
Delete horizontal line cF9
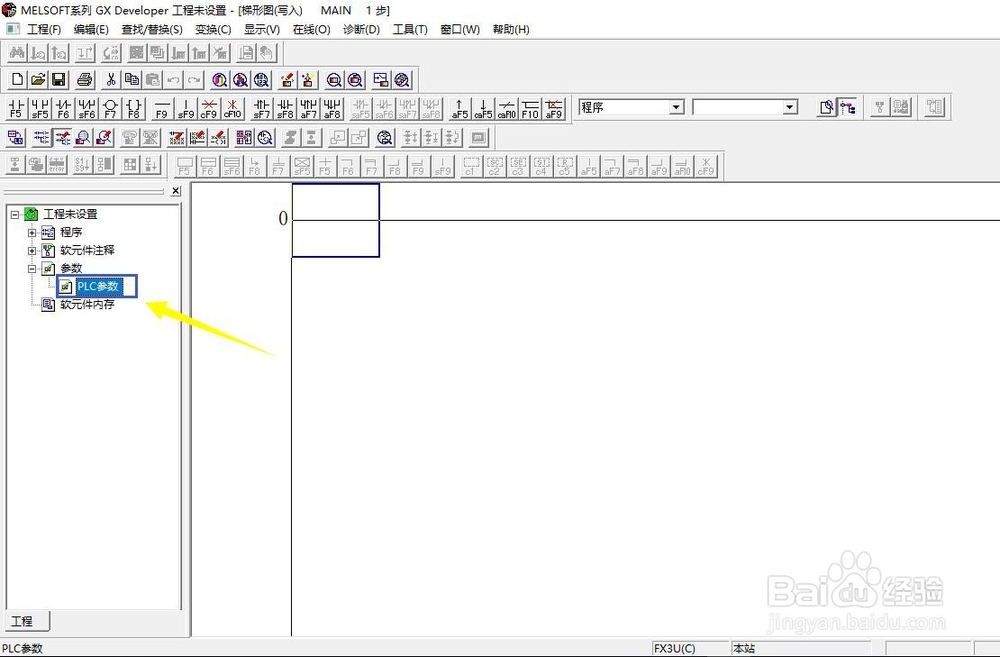coord(209,108)
